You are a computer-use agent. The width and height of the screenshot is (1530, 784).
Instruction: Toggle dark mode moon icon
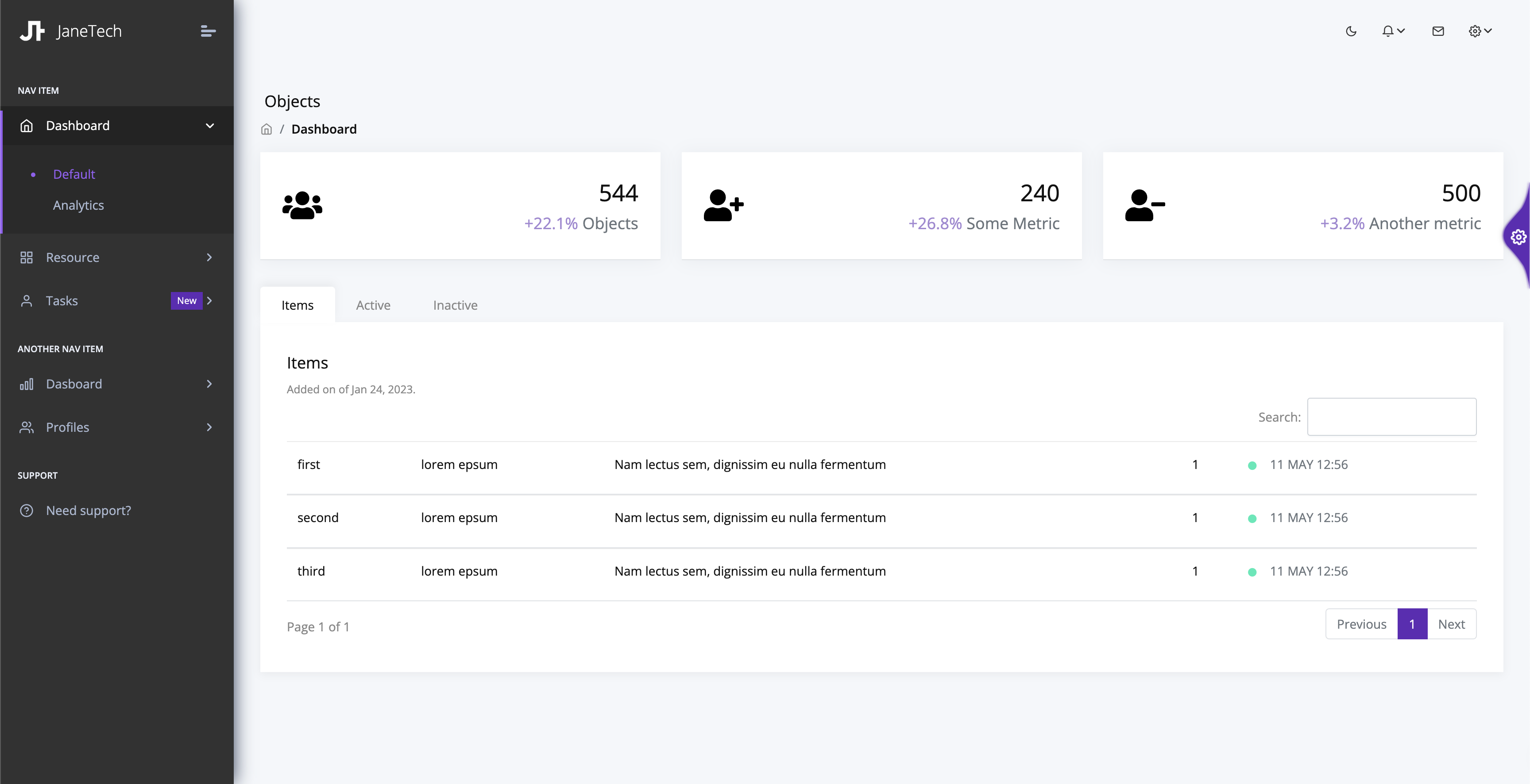1351,31
